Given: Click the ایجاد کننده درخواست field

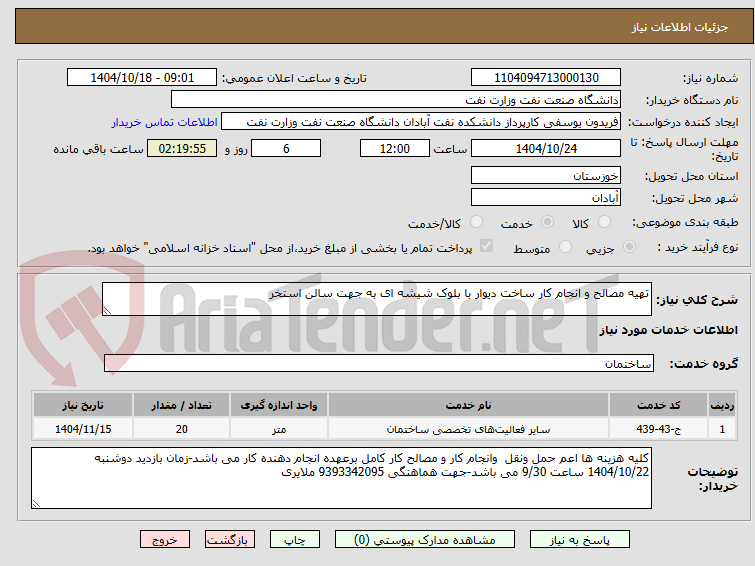Looking at the screenshot, I should click(421, 122).
